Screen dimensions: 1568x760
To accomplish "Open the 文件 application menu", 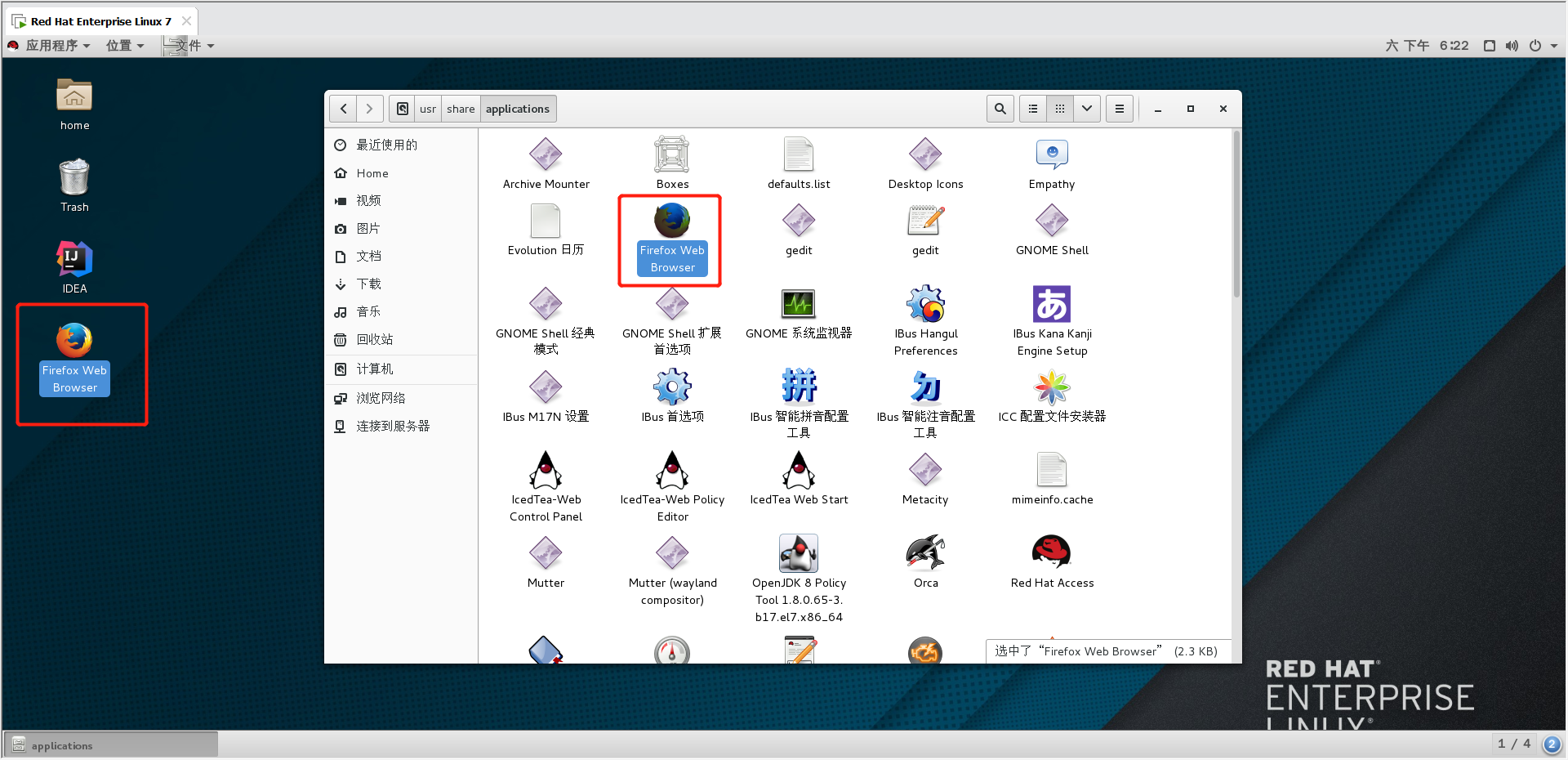I will 189,46.
